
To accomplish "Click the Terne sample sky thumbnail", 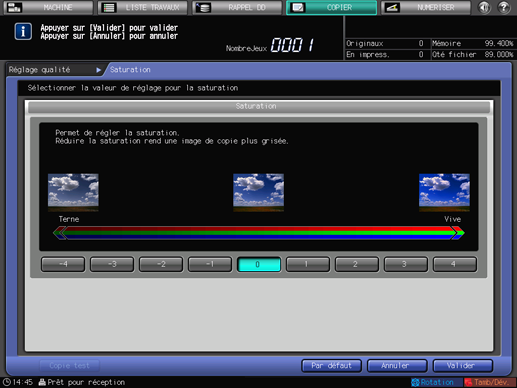I will pyautogui.click(x=73, y=192).
